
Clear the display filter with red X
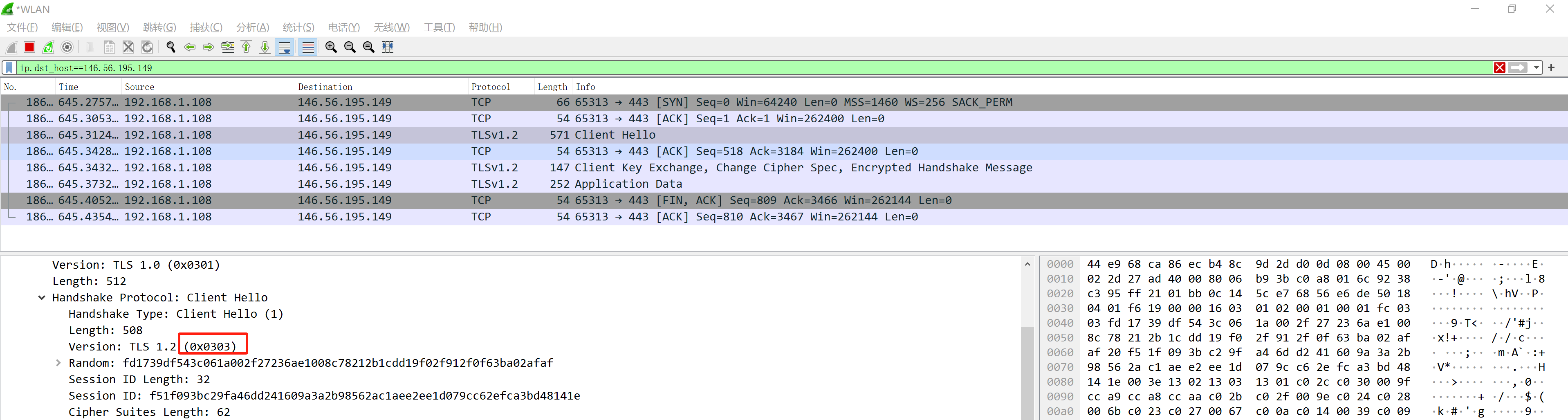(1499, 67)
